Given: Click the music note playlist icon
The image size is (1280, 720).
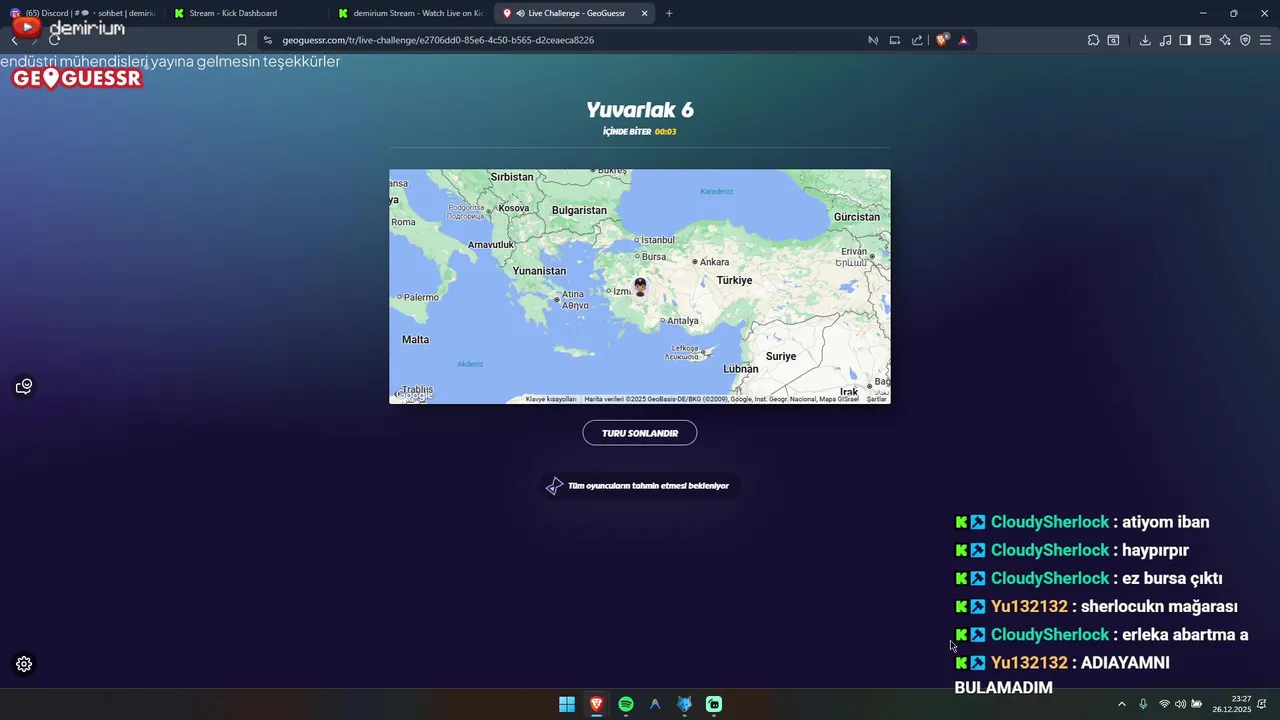Looking at the screenshot, I should [x=1165, y=40].
